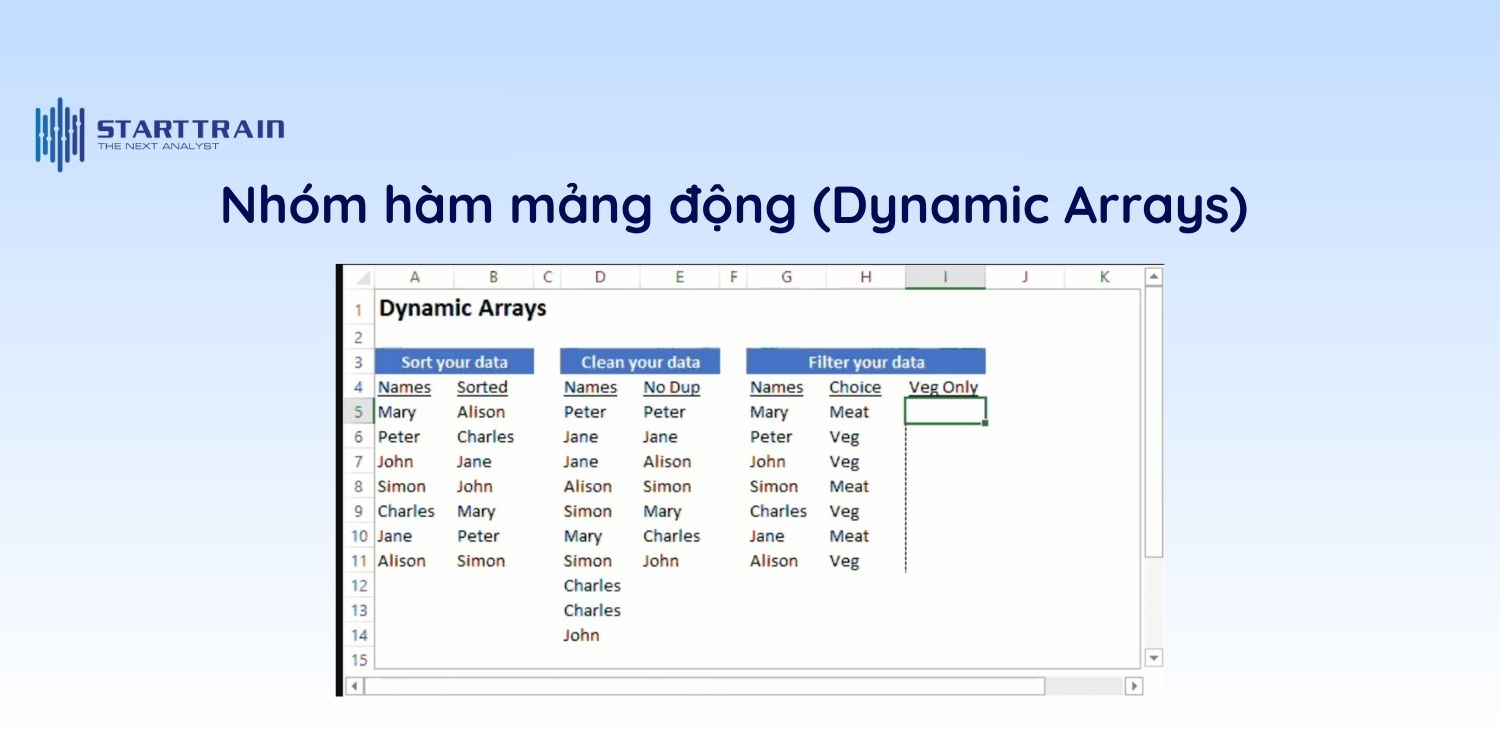Click the Veg Only header cell
Viewport: 1500px width, 741px height.
[943, 387]
